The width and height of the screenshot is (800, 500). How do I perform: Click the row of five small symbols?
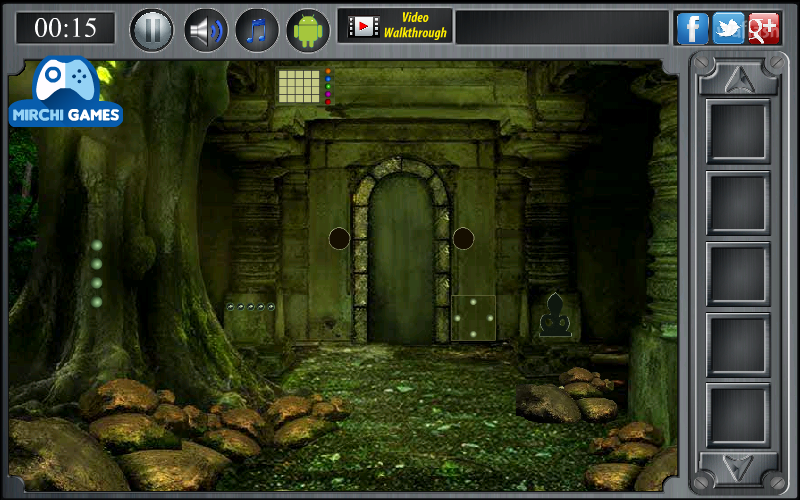pyautogui.click(x=251, y=307)
